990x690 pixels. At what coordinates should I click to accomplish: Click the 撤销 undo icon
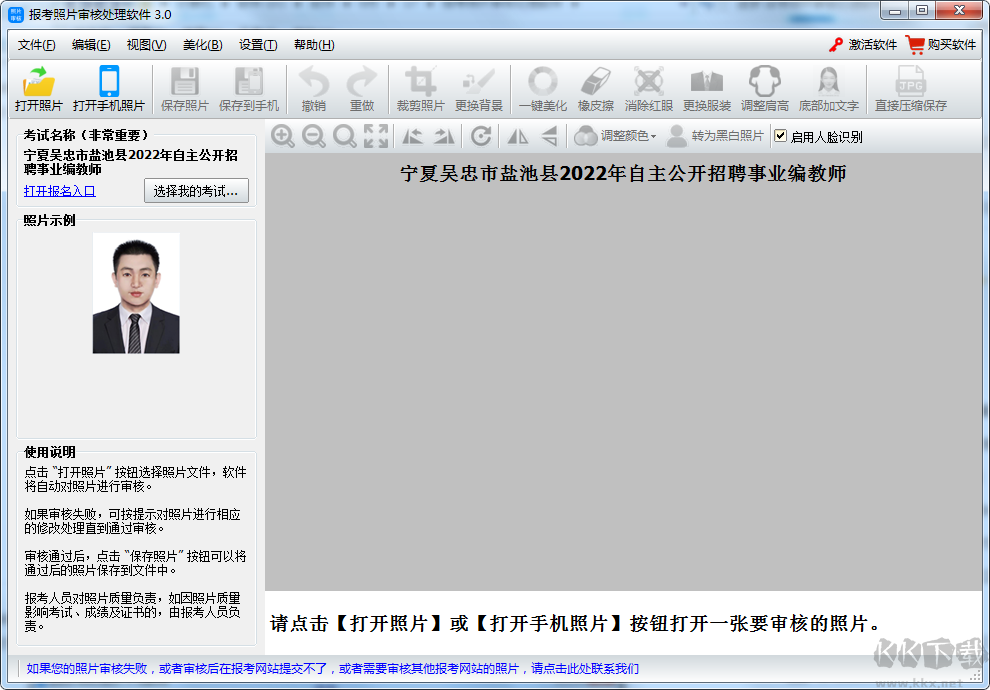(x=313, y=88)
